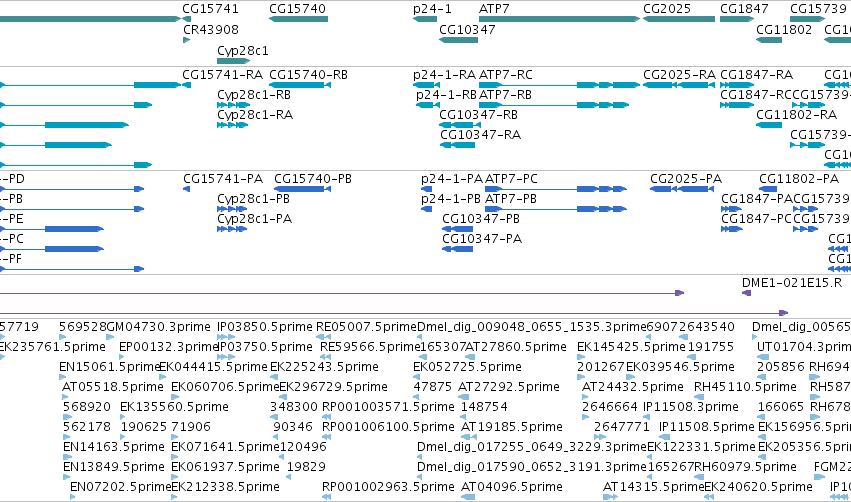Select the CG15741-PA protein label
Screen dimensions: 851x502
(223, 179)
